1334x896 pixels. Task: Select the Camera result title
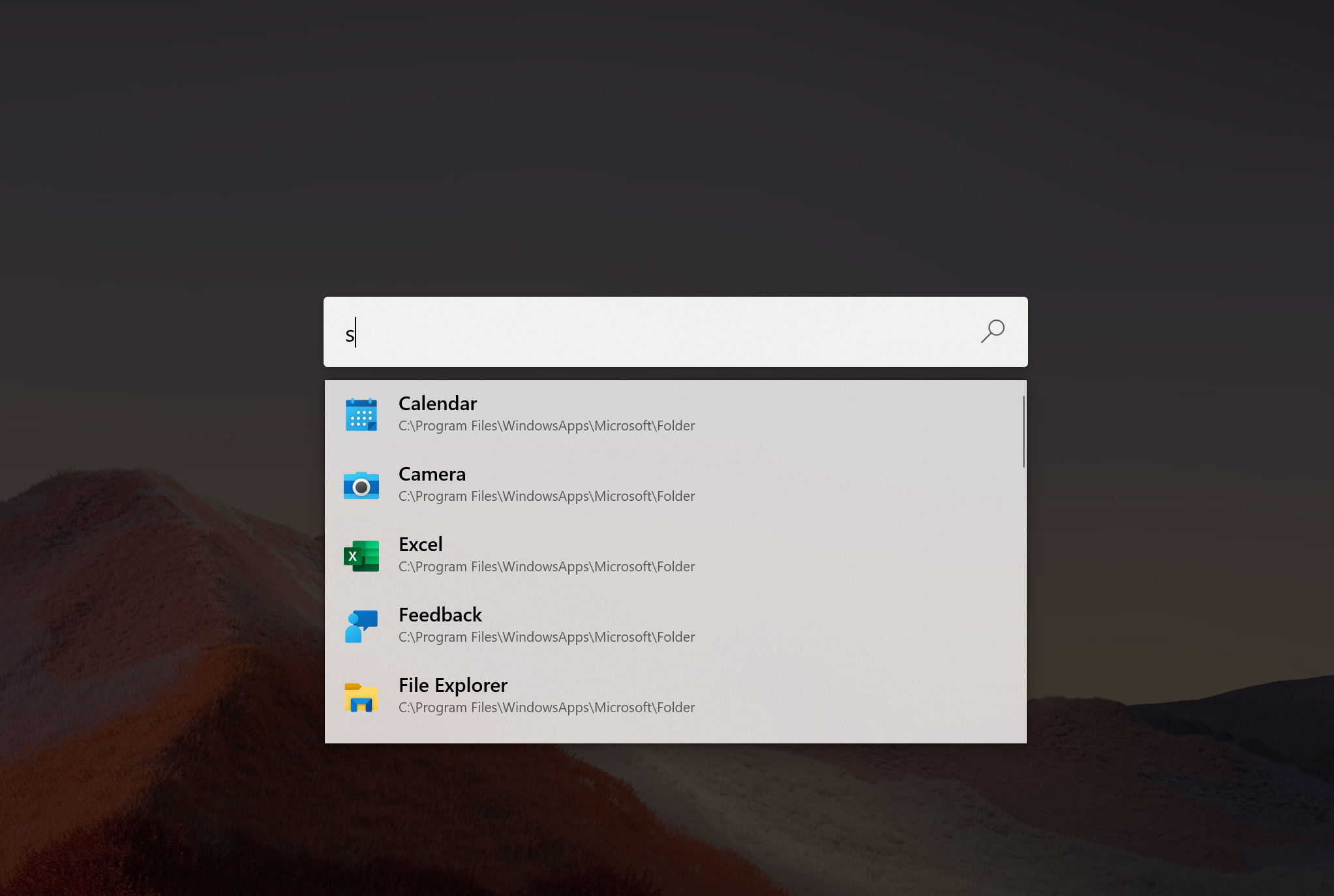click(432, 474)
